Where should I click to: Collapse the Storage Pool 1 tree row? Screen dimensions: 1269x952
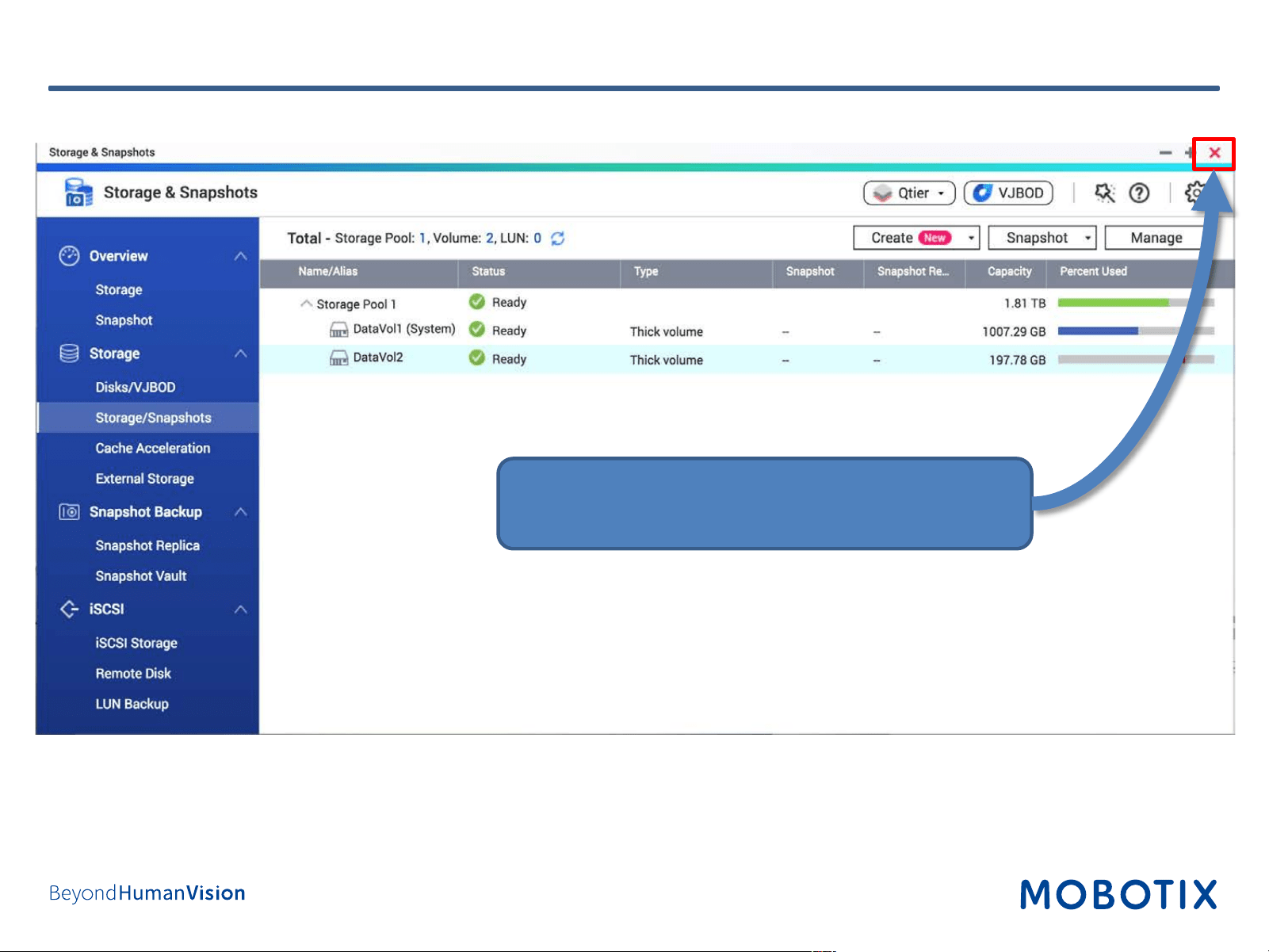pos(307,304)
